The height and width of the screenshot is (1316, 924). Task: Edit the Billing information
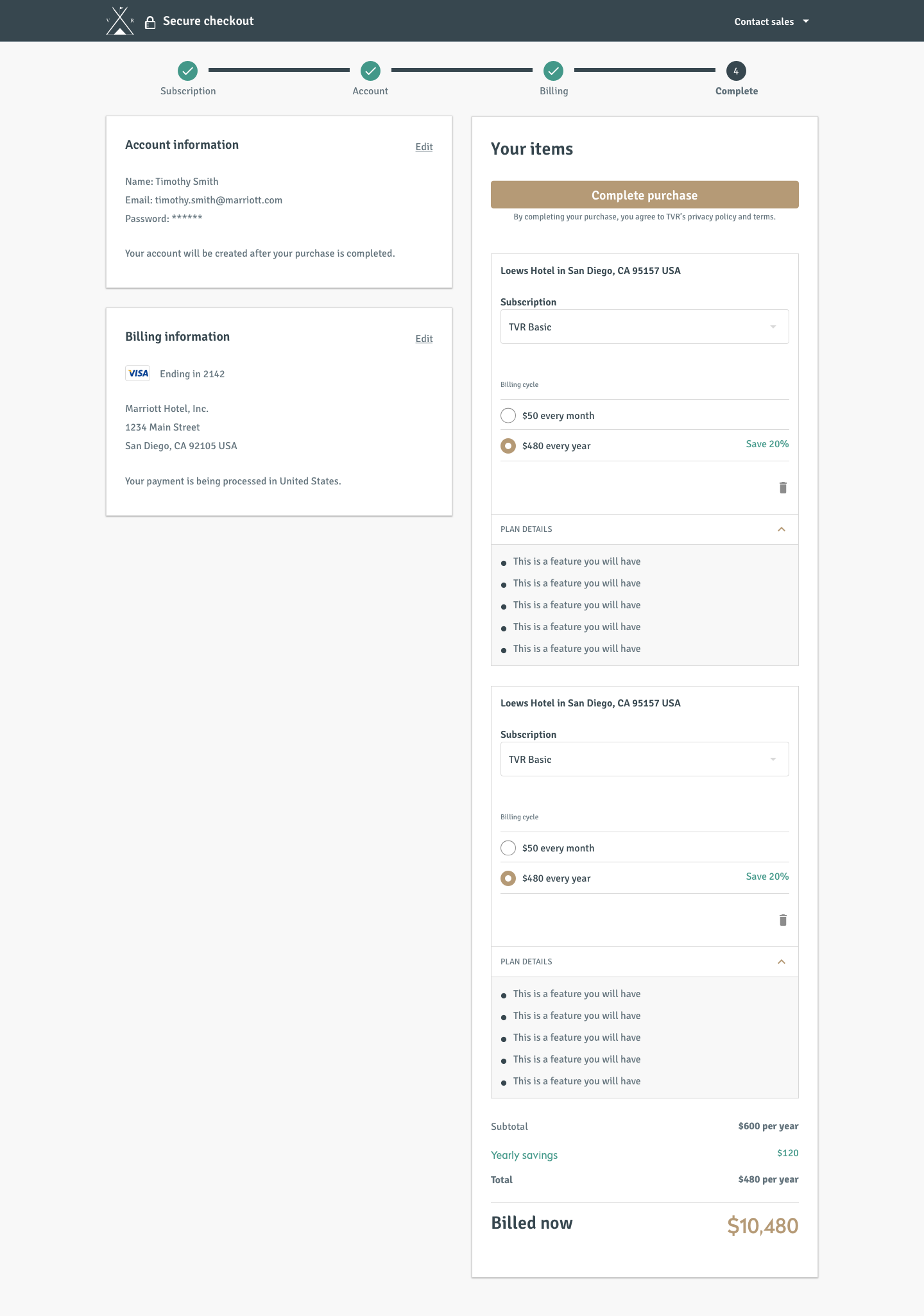[424, 339]
